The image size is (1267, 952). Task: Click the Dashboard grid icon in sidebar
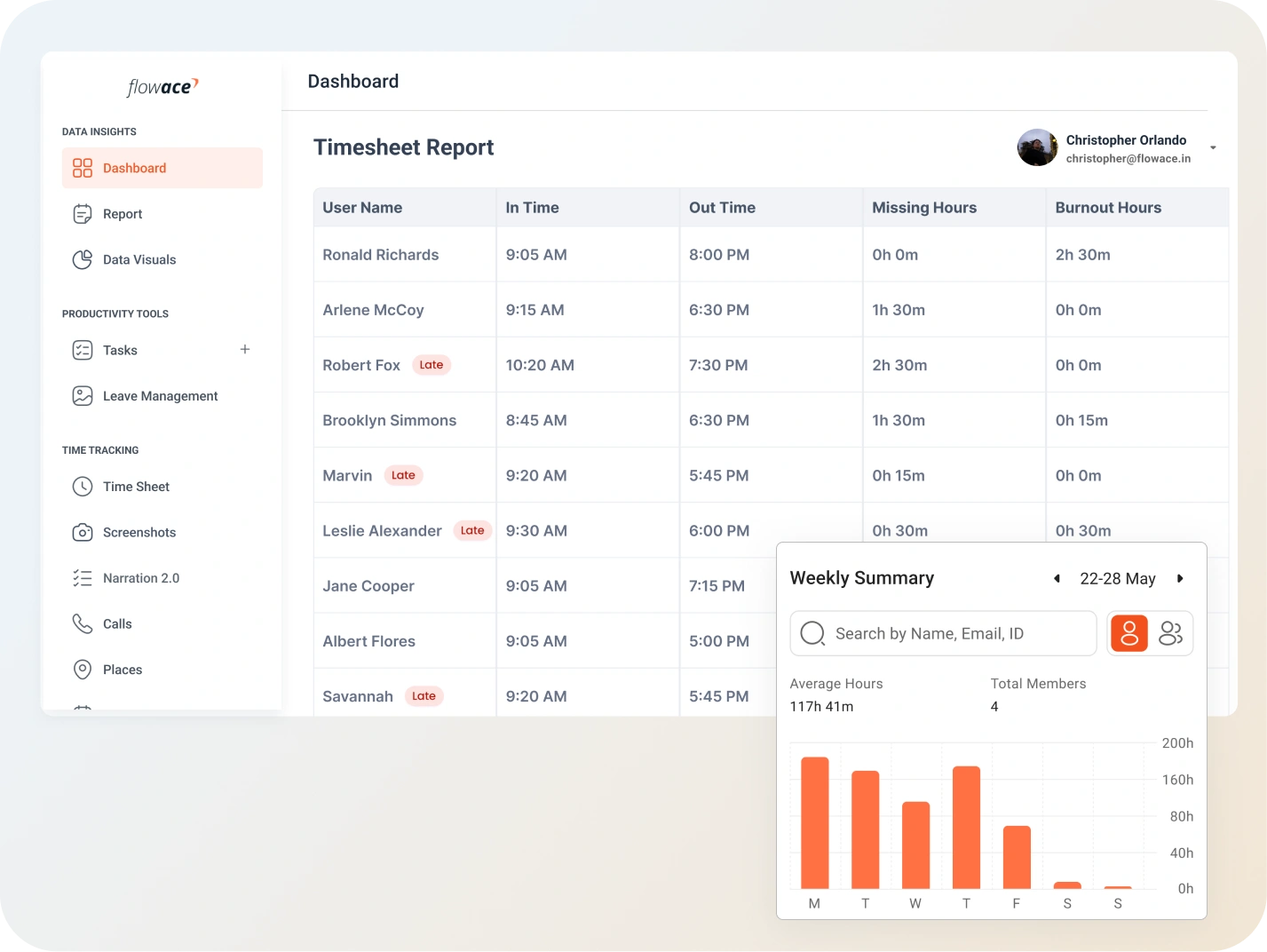(x=83, y=168)
